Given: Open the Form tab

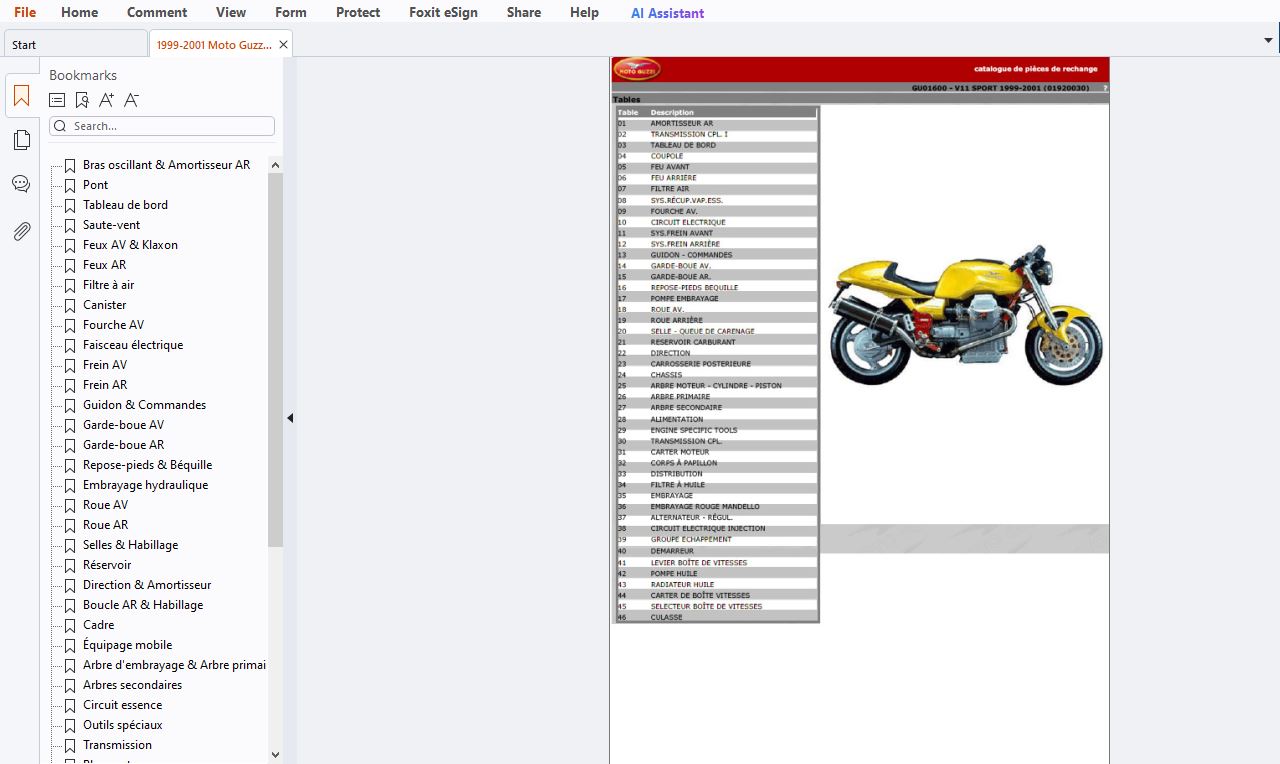Looking at the screenshot, I should [291, 12].
